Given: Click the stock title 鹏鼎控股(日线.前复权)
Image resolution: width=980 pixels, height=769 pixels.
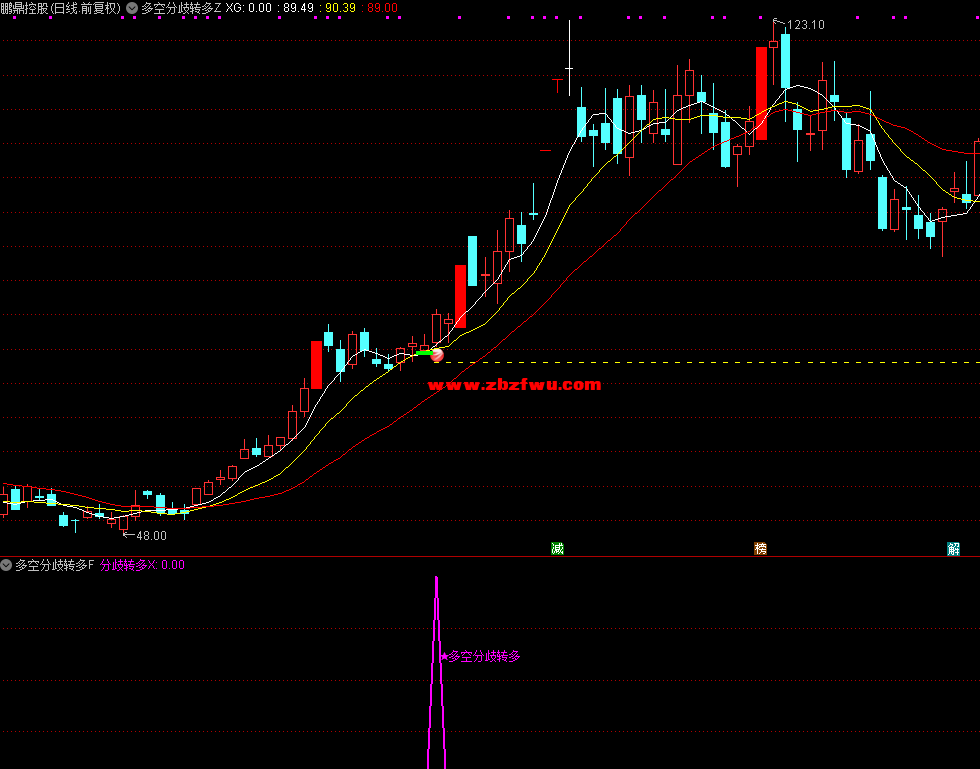Looking at the screenshot, I should (61, 8).
